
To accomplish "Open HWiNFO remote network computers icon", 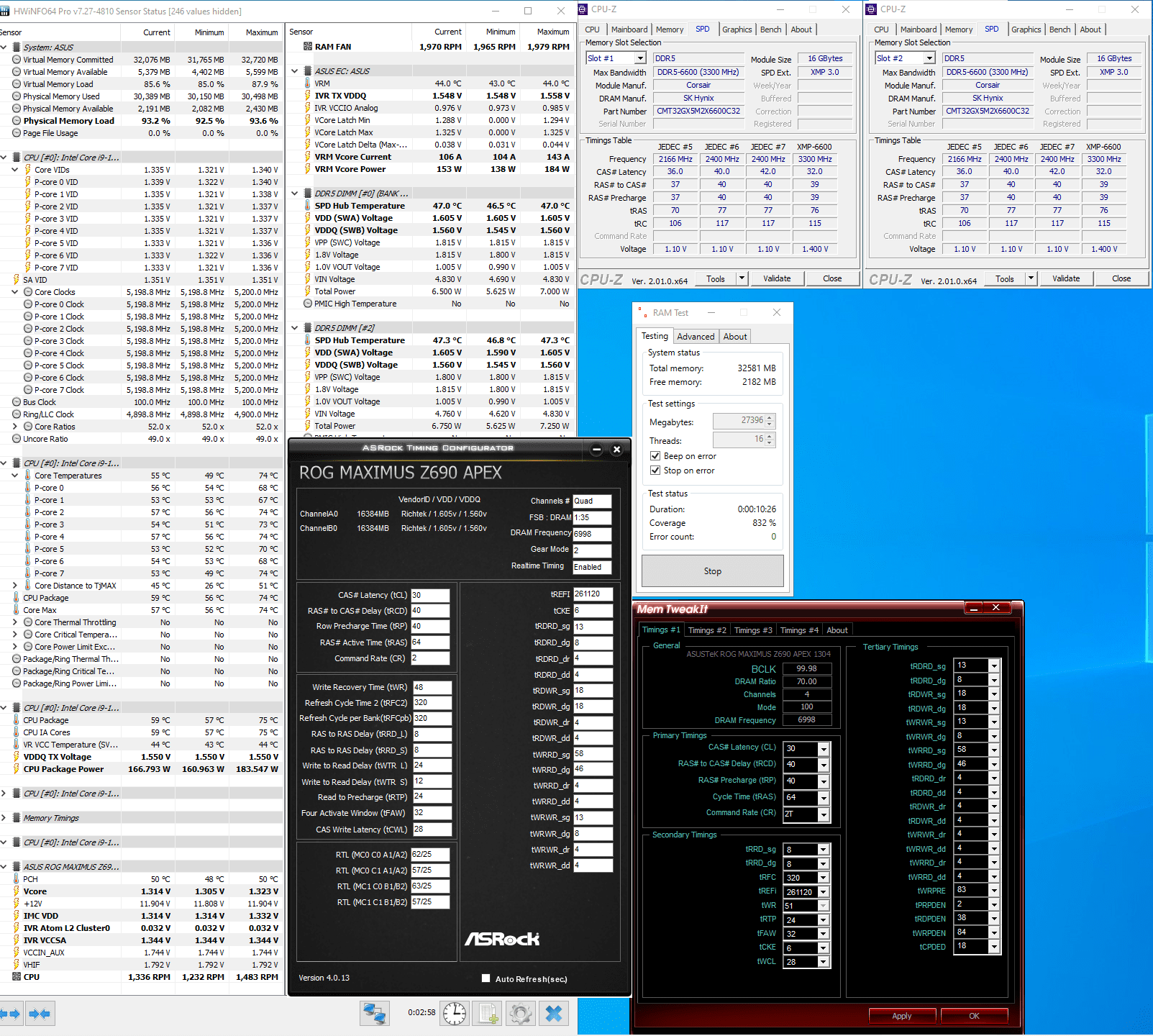I will pos(375,1014).
